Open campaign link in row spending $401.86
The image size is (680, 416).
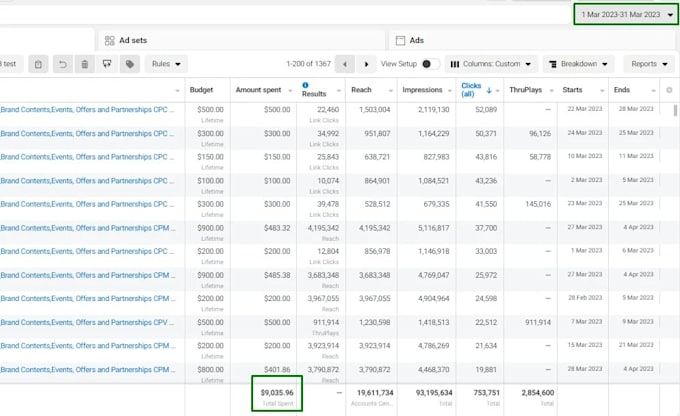88,370
